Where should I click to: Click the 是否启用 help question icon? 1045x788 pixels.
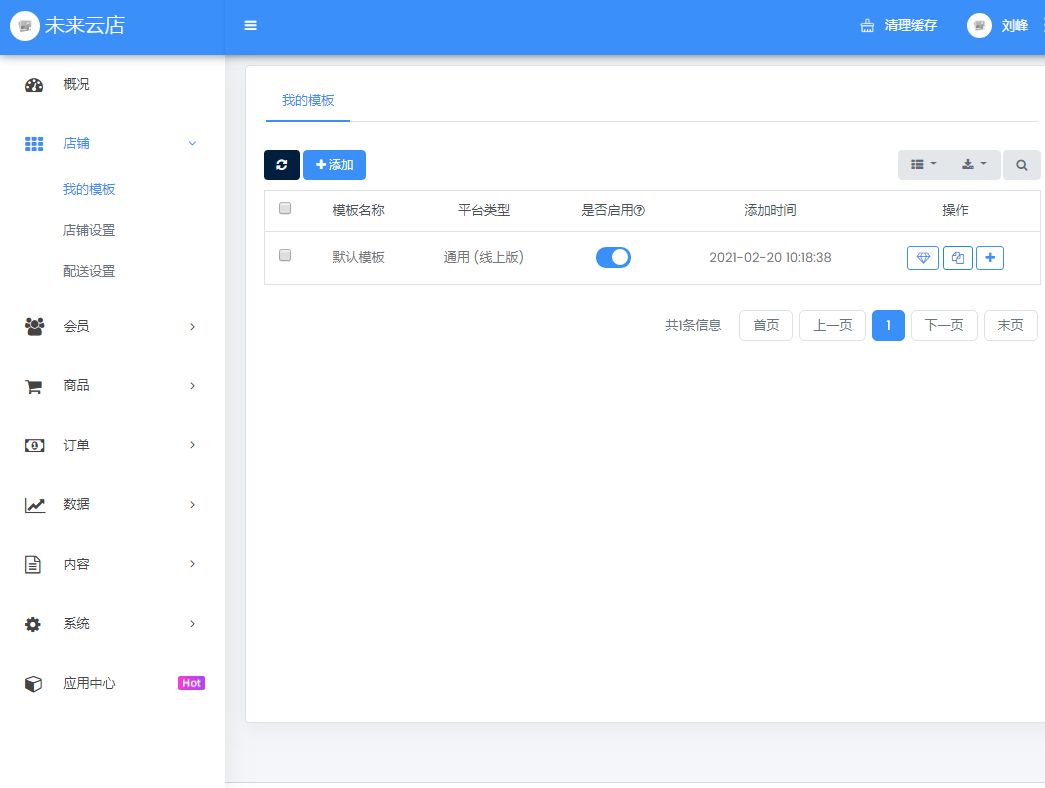[x=640, y=211]
